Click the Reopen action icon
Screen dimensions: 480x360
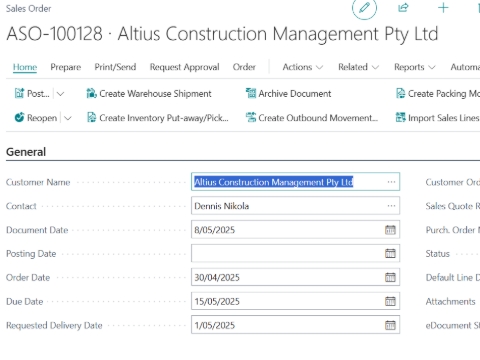click(19, 117)
